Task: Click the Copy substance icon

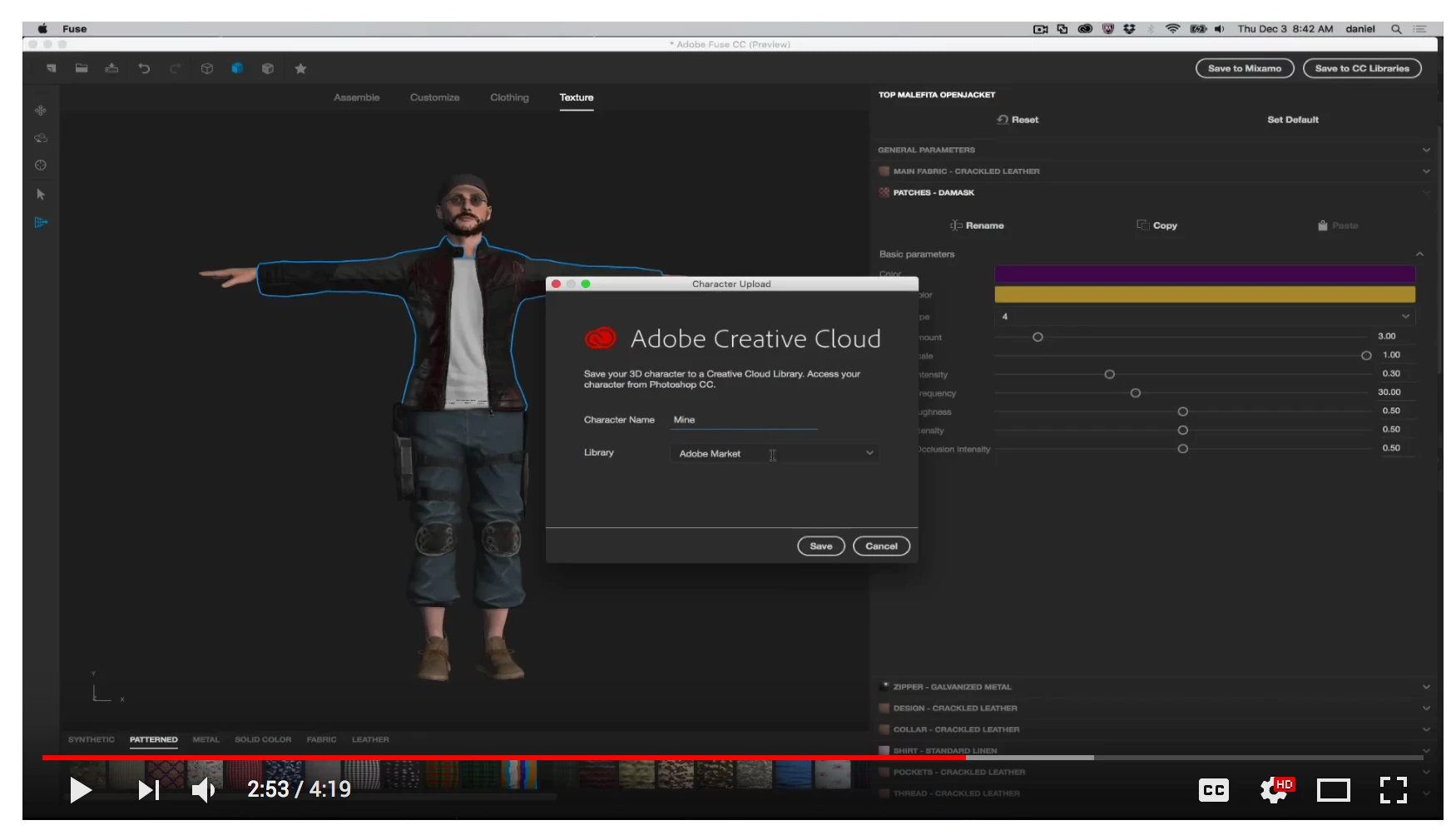Action: pos(1142,225)
